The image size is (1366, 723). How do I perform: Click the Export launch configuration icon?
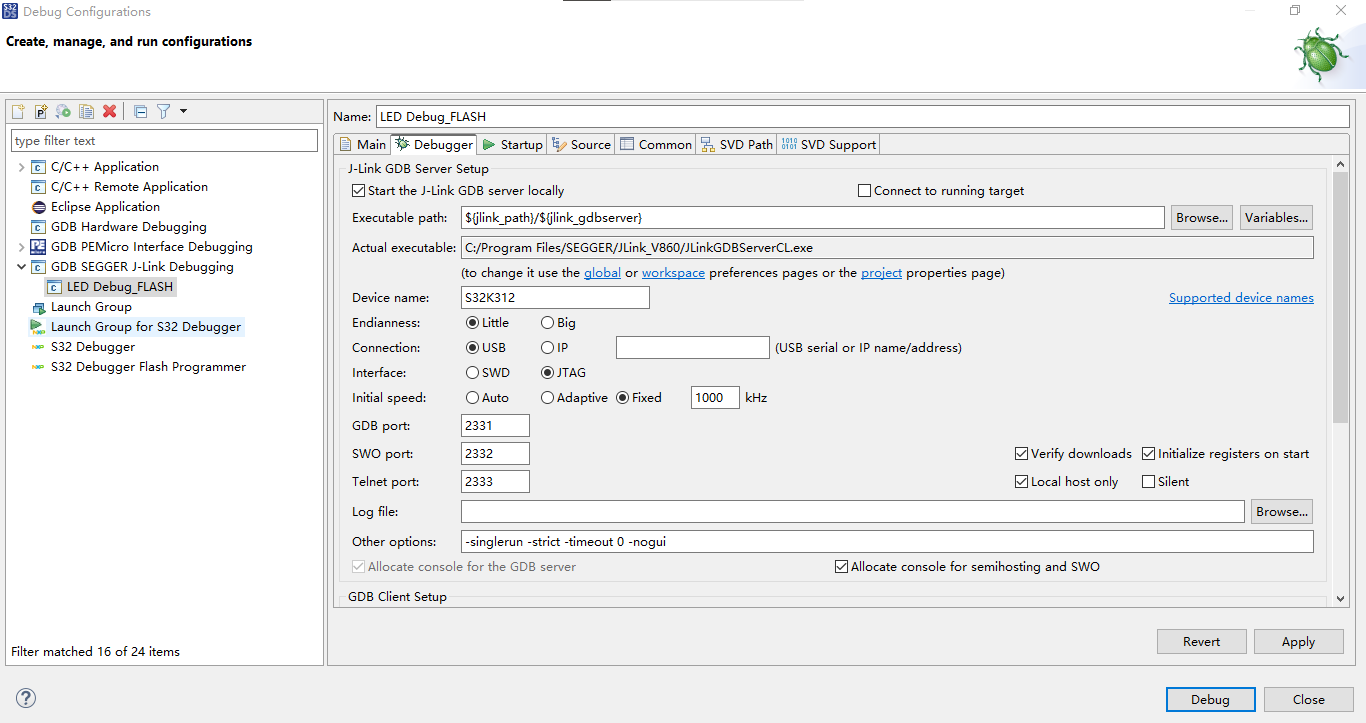(x=63, y=111)
